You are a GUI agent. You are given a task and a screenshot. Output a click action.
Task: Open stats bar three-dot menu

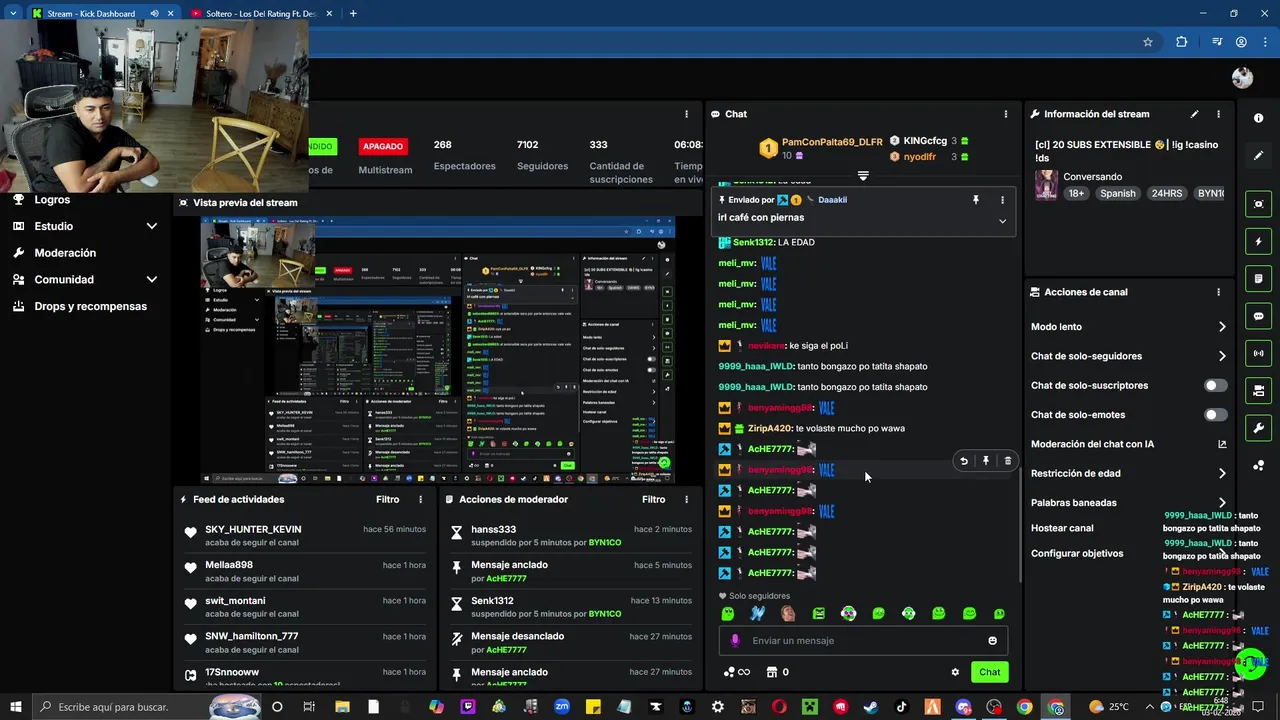click(686, 114)
